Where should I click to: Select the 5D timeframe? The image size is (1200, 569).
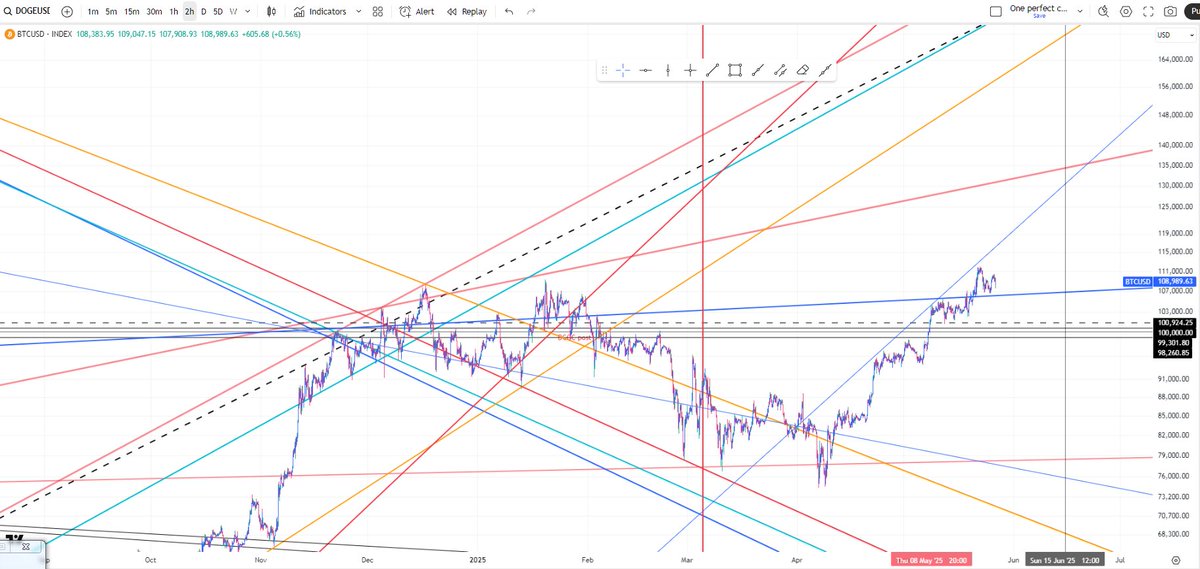[x=218, y=11]
